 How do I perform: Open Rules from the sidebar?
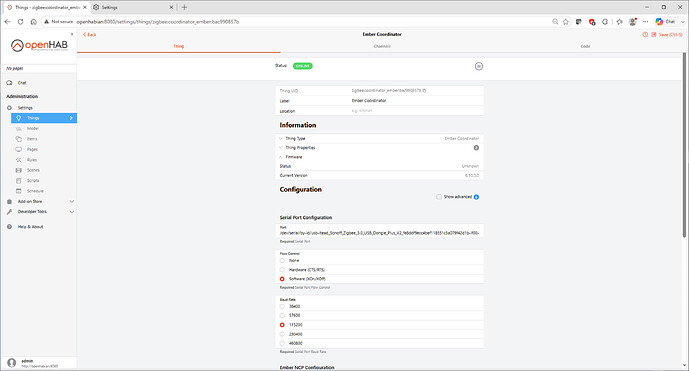pyautogui.click(x=32, y=160)
